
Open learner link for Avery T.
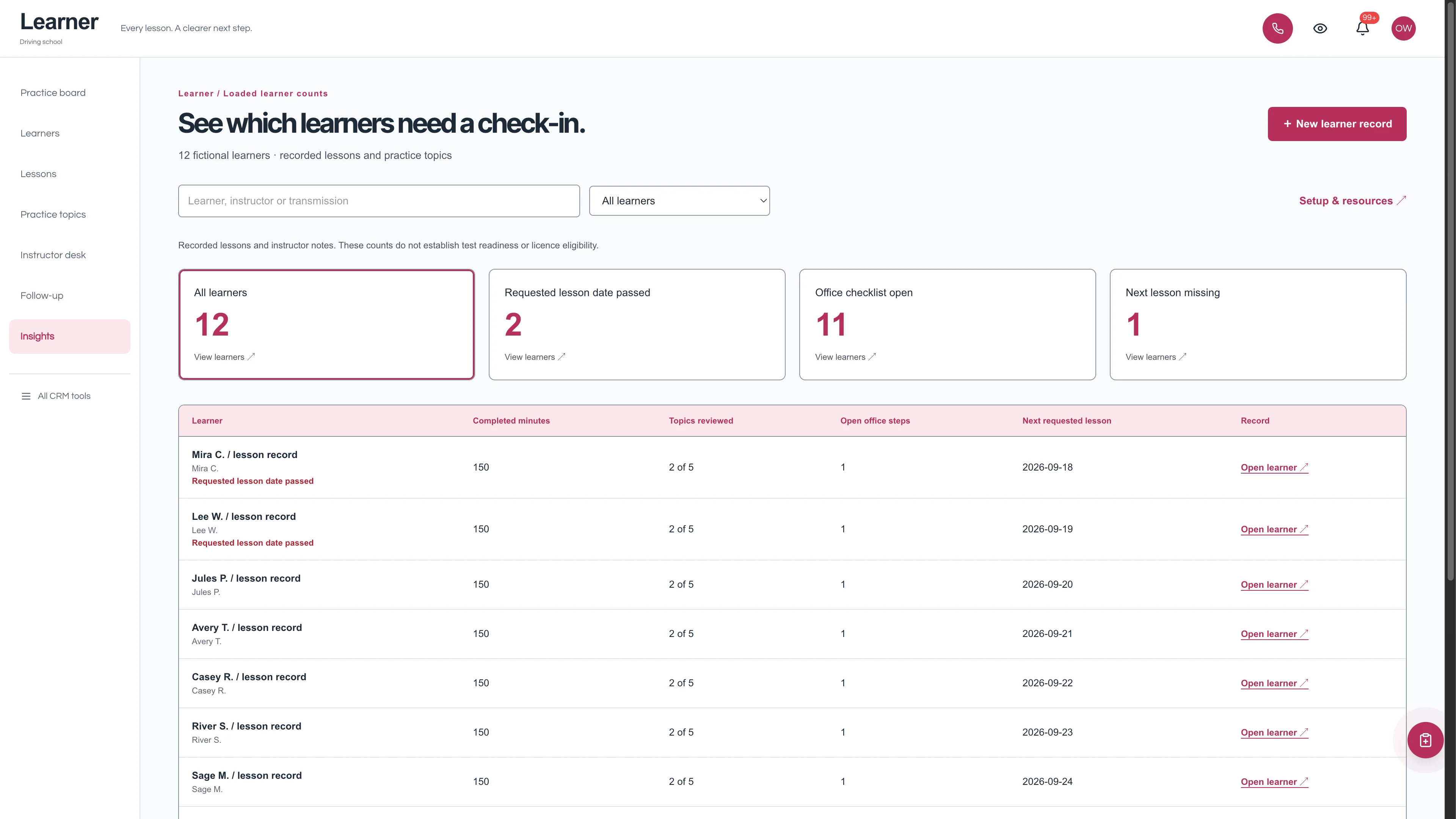[1274, 634]
